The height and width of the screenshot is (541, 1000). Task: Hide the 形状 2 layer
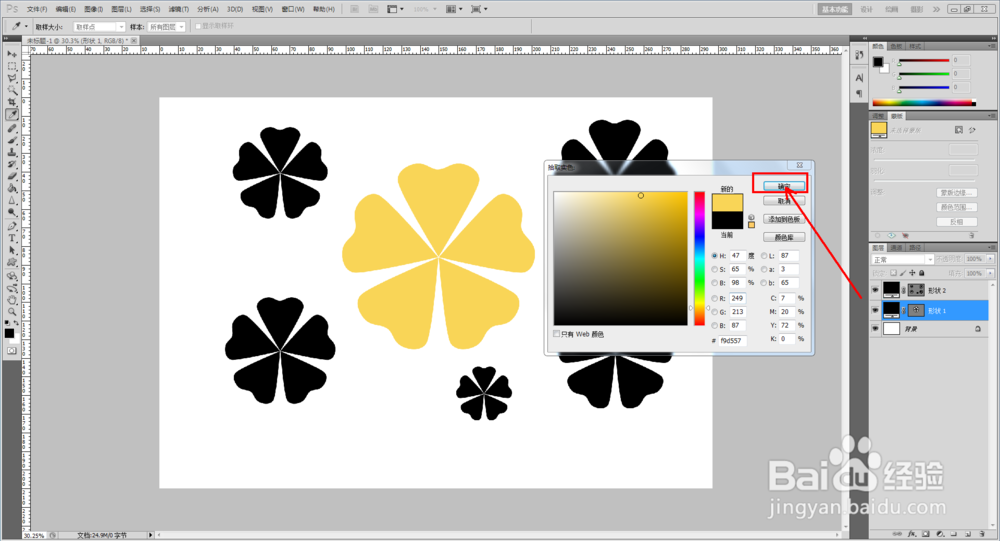click(x=875, y=290)
